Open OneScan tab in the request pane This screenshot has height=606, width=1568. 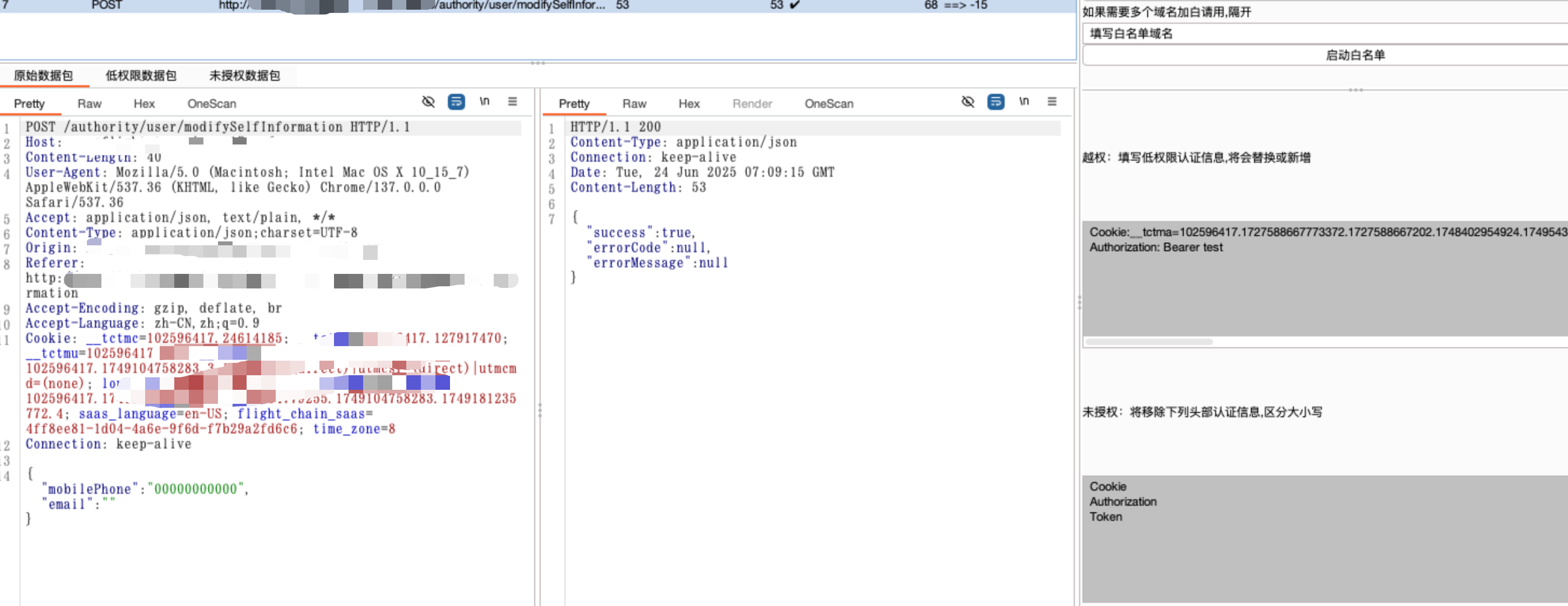pos(211,104)
